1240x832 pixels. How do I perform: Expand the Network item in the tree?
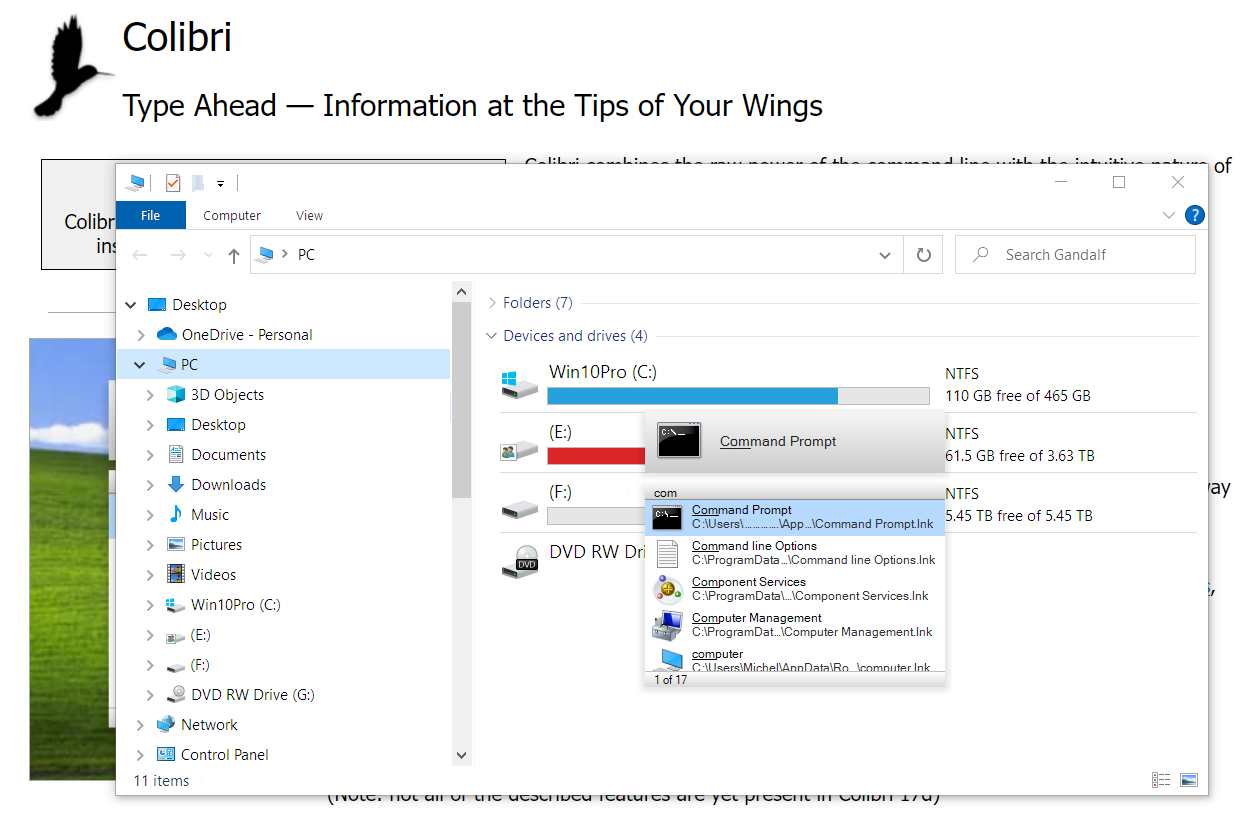(140, 724)
